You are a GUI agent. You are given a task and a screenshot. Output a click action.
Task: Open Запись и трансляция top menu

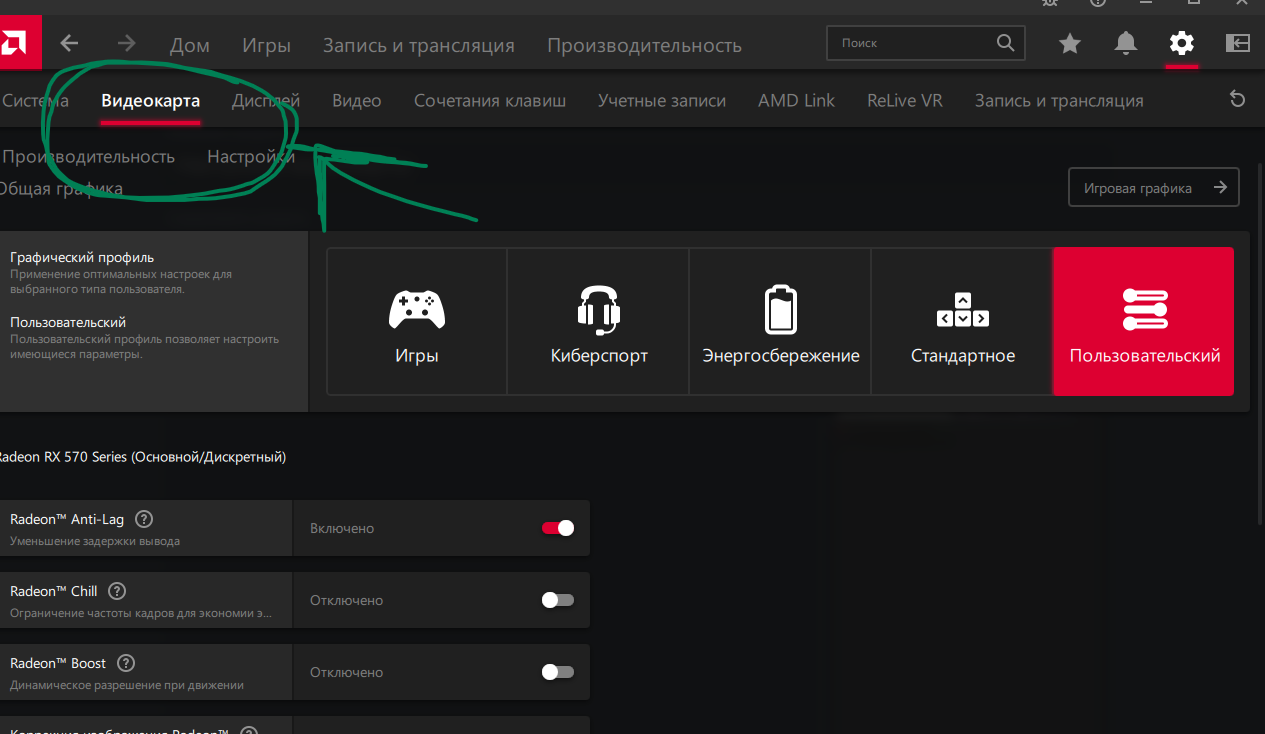point(419,45)
